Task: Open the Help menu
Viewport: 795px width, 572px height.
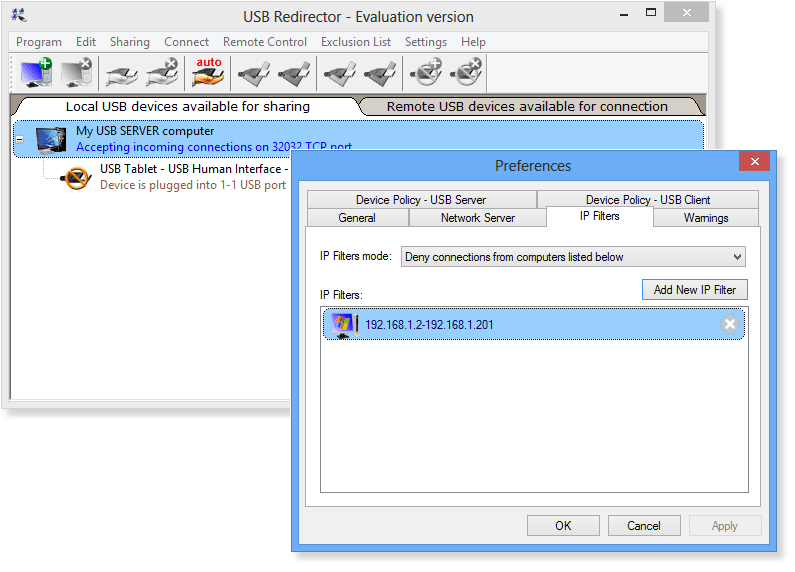Action: tap(473, 42)
